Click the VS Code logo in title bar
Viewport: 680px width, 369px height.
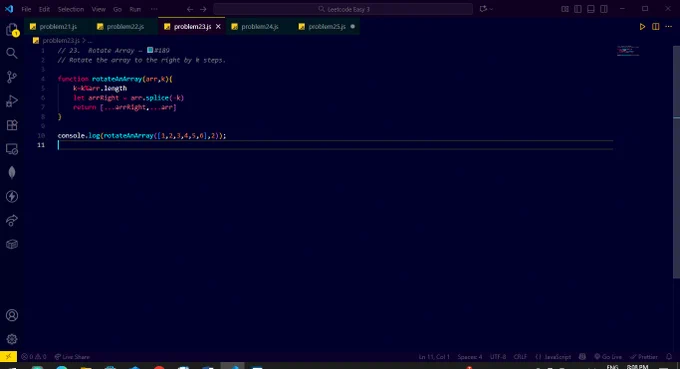tap(9, 9)
